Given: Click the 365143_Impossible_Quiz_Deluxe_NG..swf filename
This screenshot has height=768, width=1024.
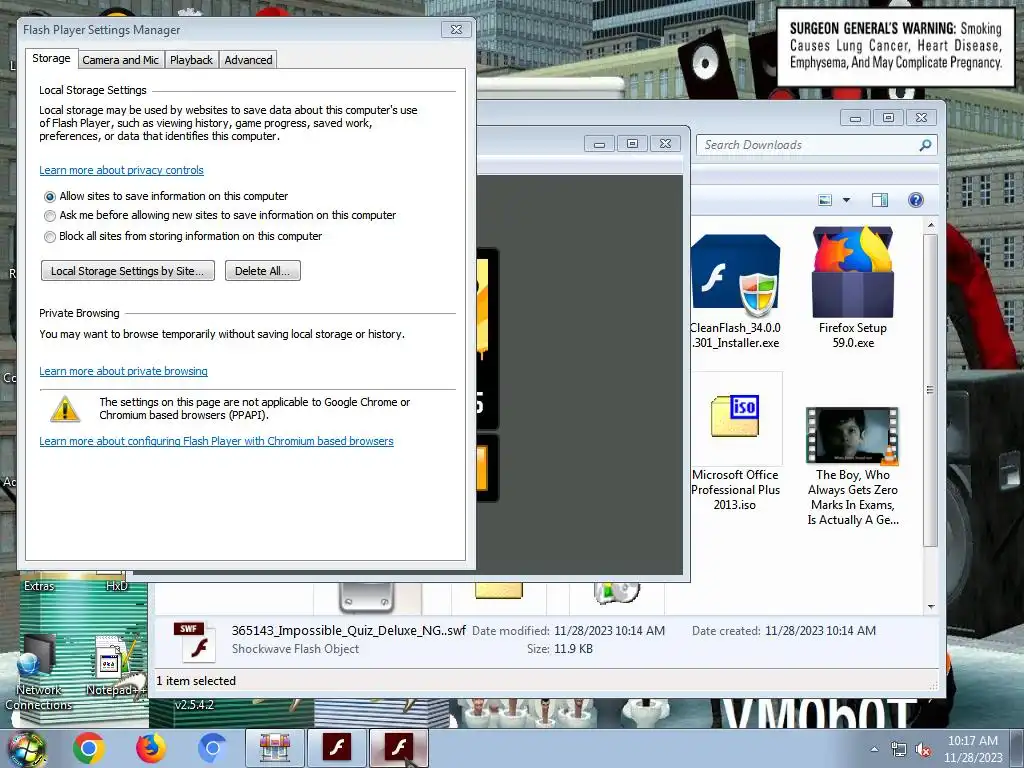Looking at the screenshot, I should [x=349, y=631].
